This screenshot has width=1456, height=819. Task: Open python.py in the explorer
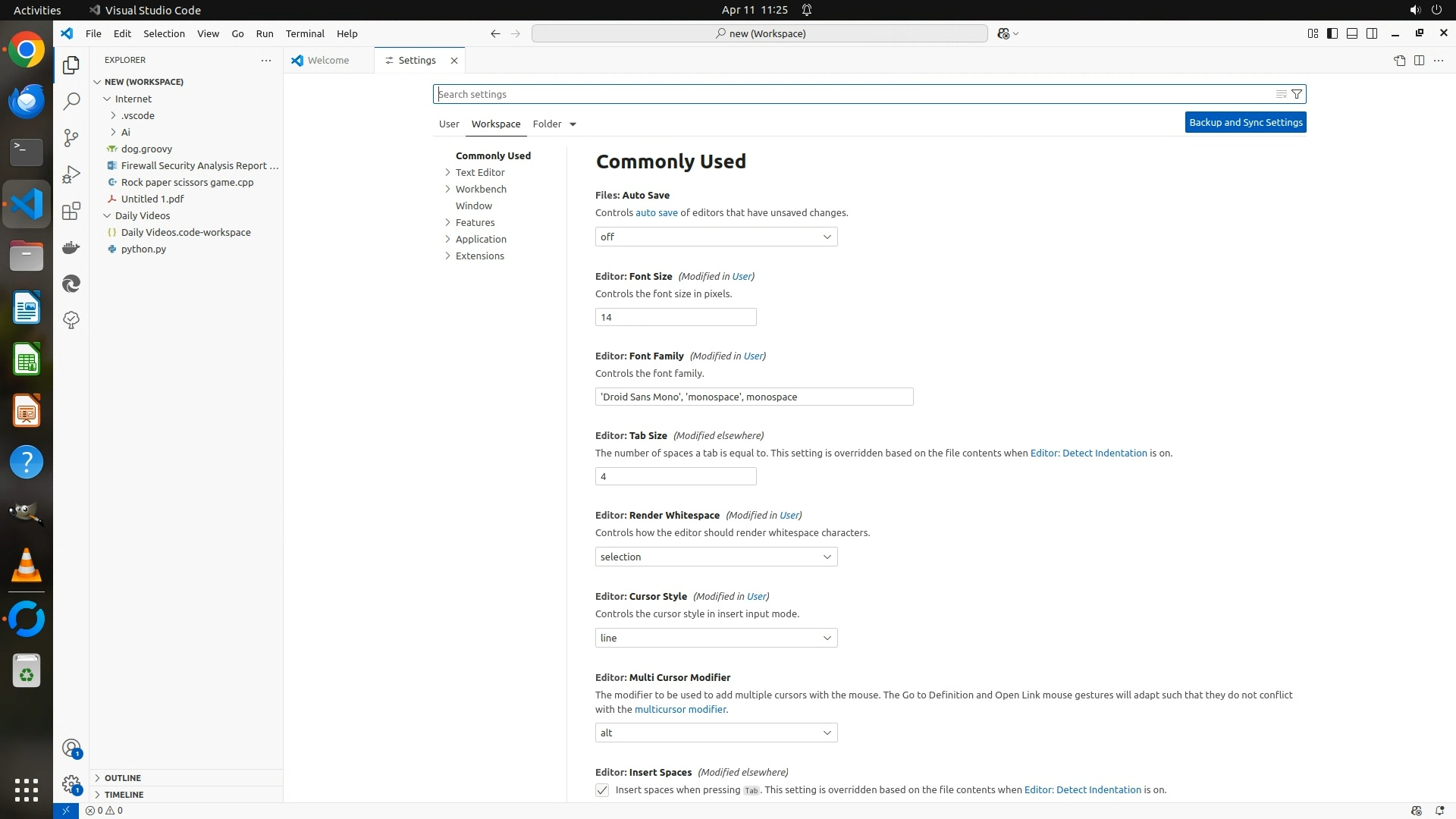coord(143,249)
